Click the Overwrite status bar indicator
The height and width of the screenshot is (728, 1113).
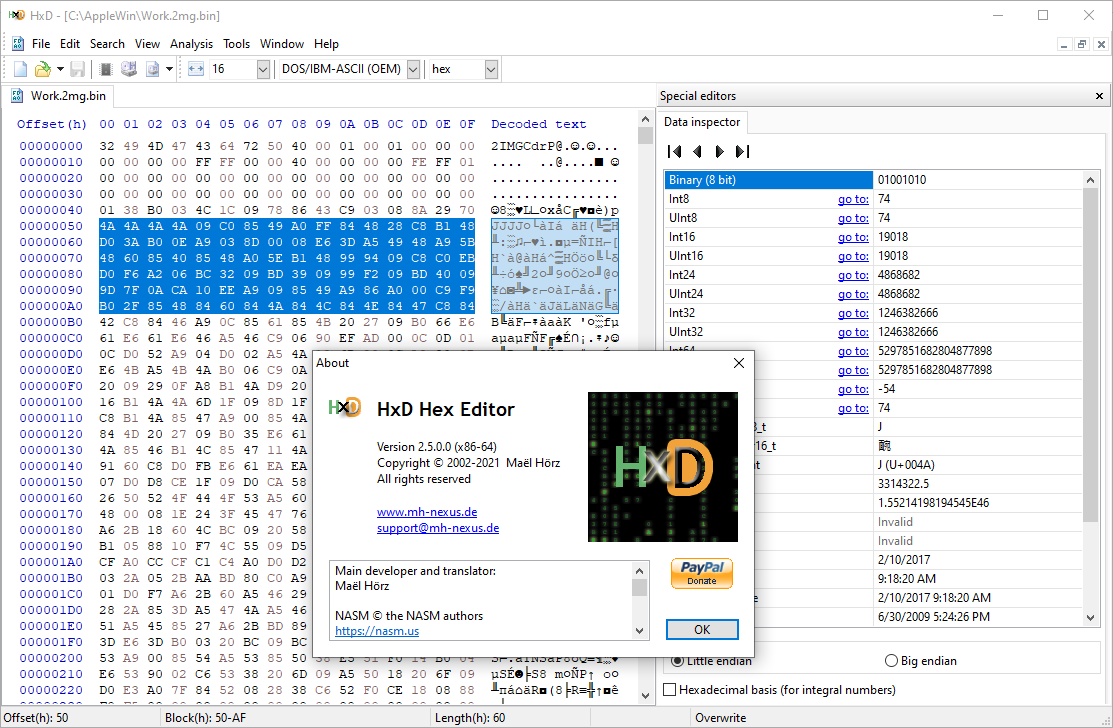[720, 717]
